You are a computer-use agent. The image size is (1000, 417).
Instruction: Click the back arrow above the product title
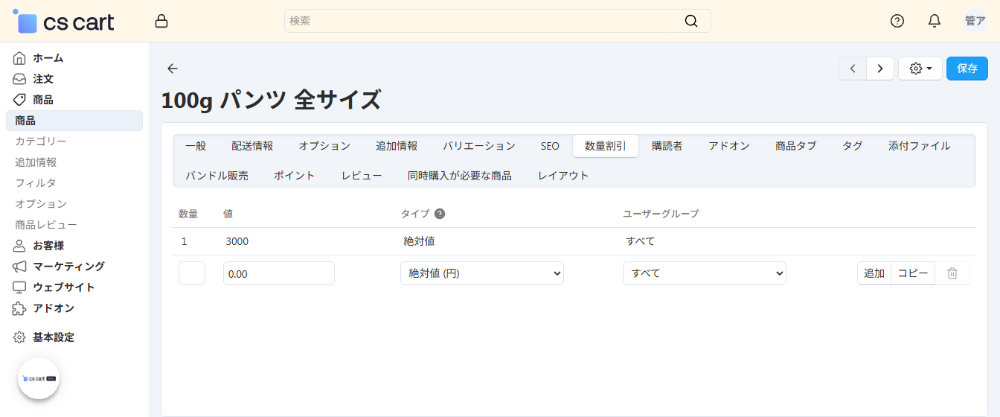tap(172, 68)
